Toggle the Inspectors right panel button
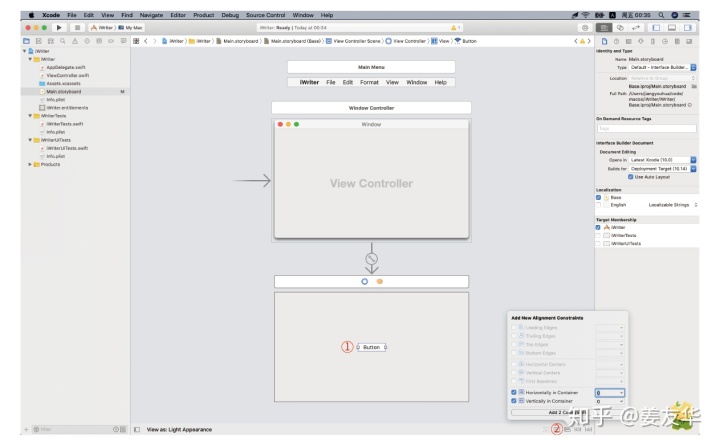720x446 pixels. [687, 28]
